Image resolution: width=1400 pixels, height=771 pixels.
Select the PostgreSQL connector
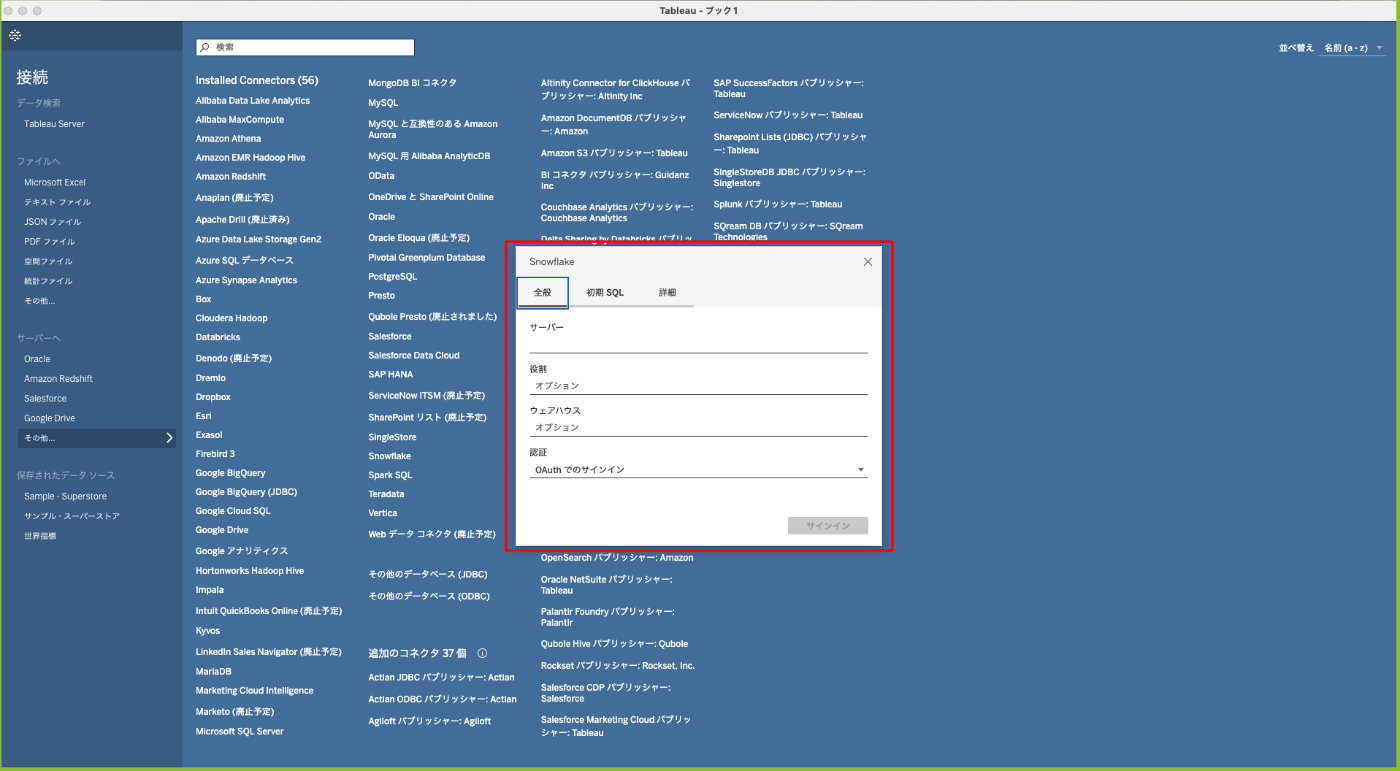(392, 277)
